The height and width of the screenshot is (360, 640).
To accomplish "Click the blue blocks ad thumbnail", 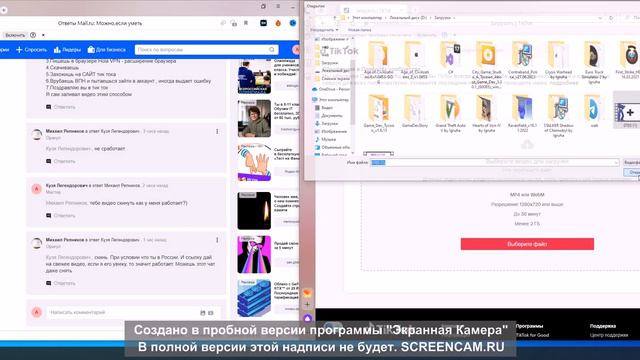I will [254, 298].
